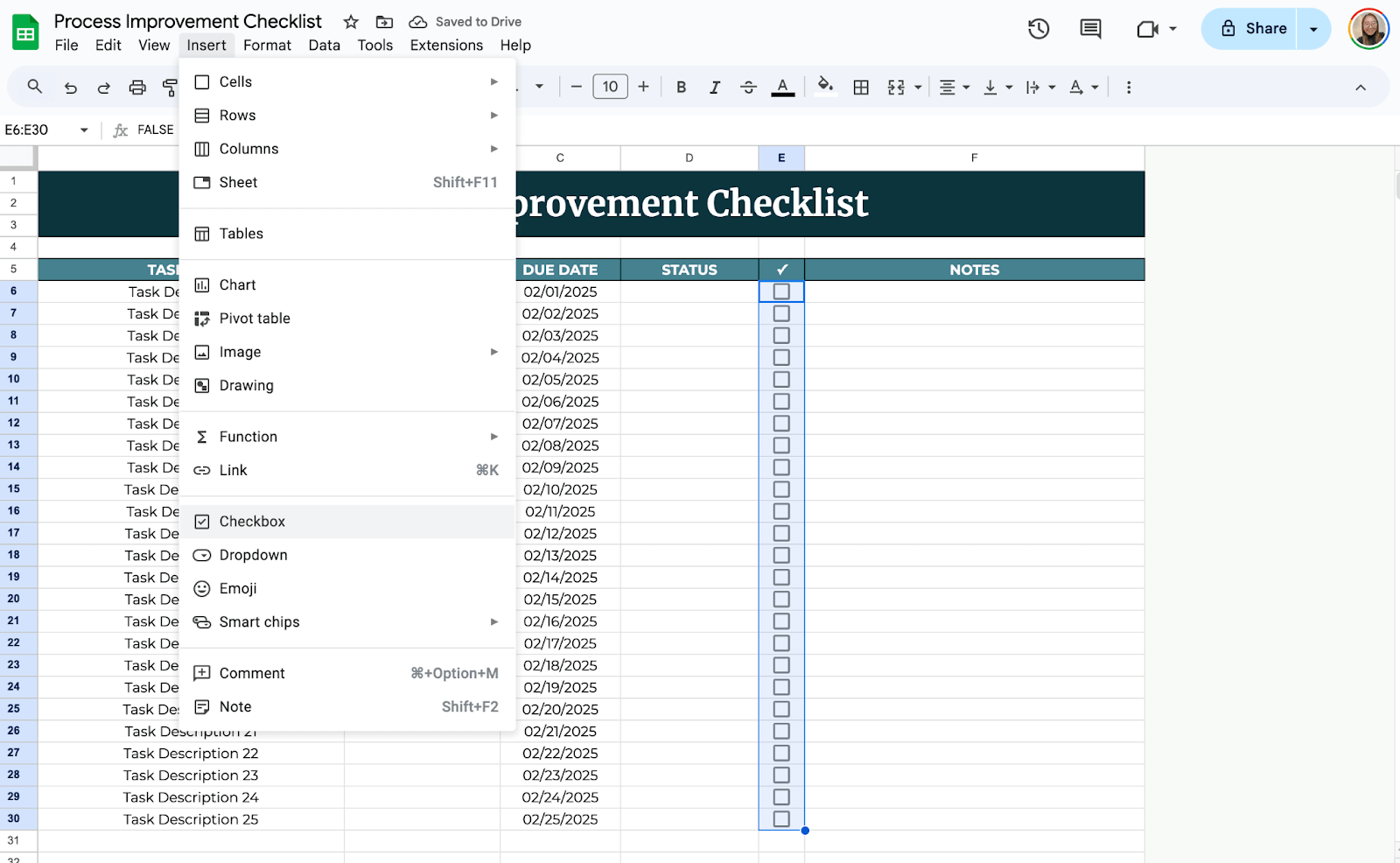Viewport: 1400px width, 863px height.
Task: Click the font size input field
Action: point(610,87)
